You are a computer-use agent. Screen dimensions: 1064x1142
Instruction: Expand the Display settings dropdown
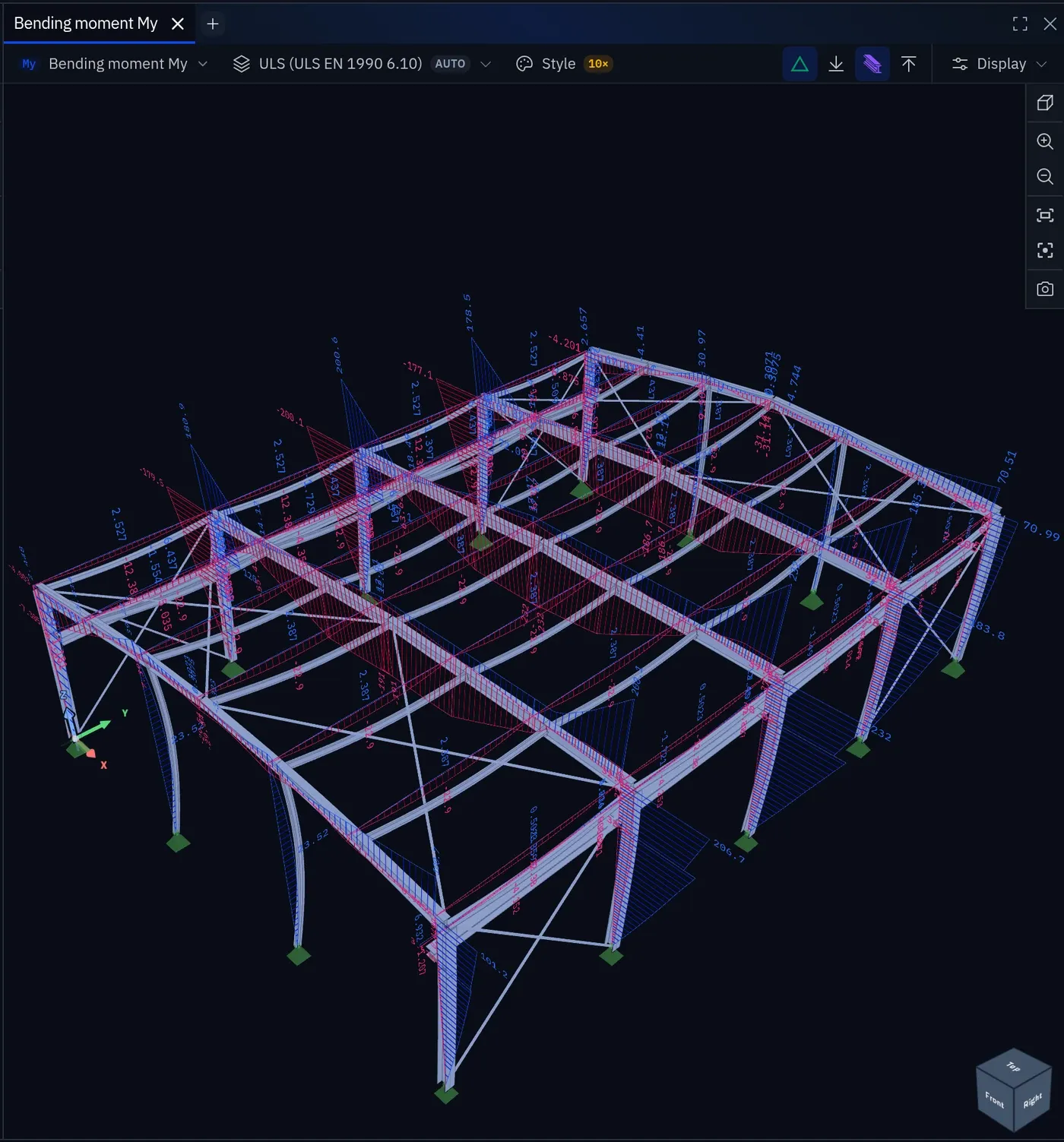pos(999,64)
